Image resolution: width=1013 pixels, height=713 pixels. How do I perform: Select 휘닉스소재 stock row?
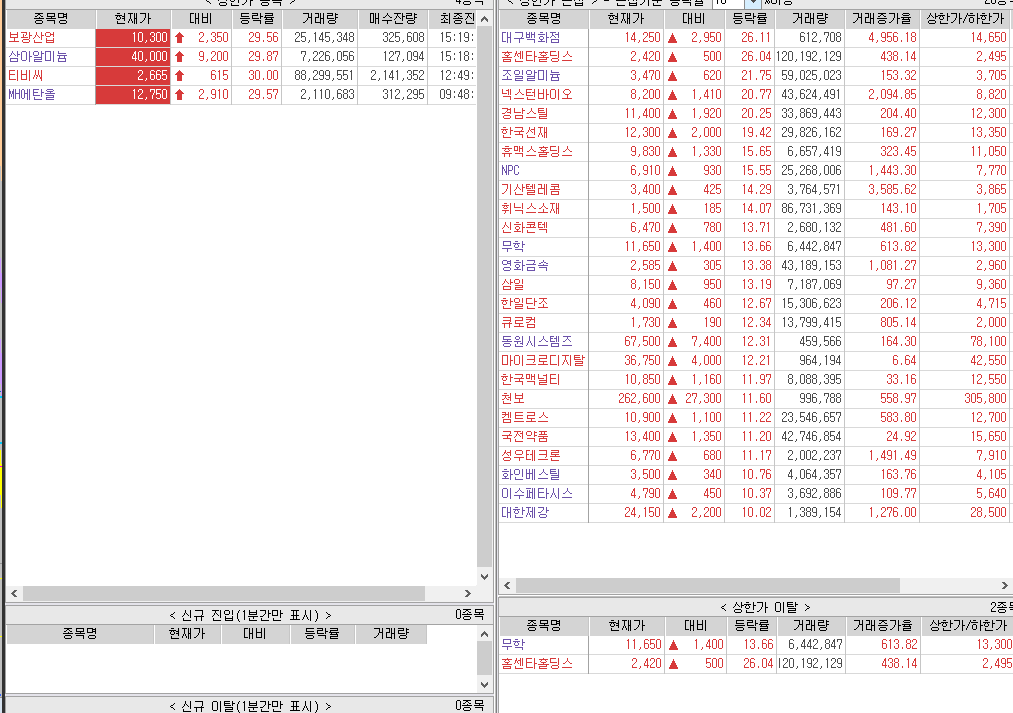pyautogui.click(x=531, y=209)
